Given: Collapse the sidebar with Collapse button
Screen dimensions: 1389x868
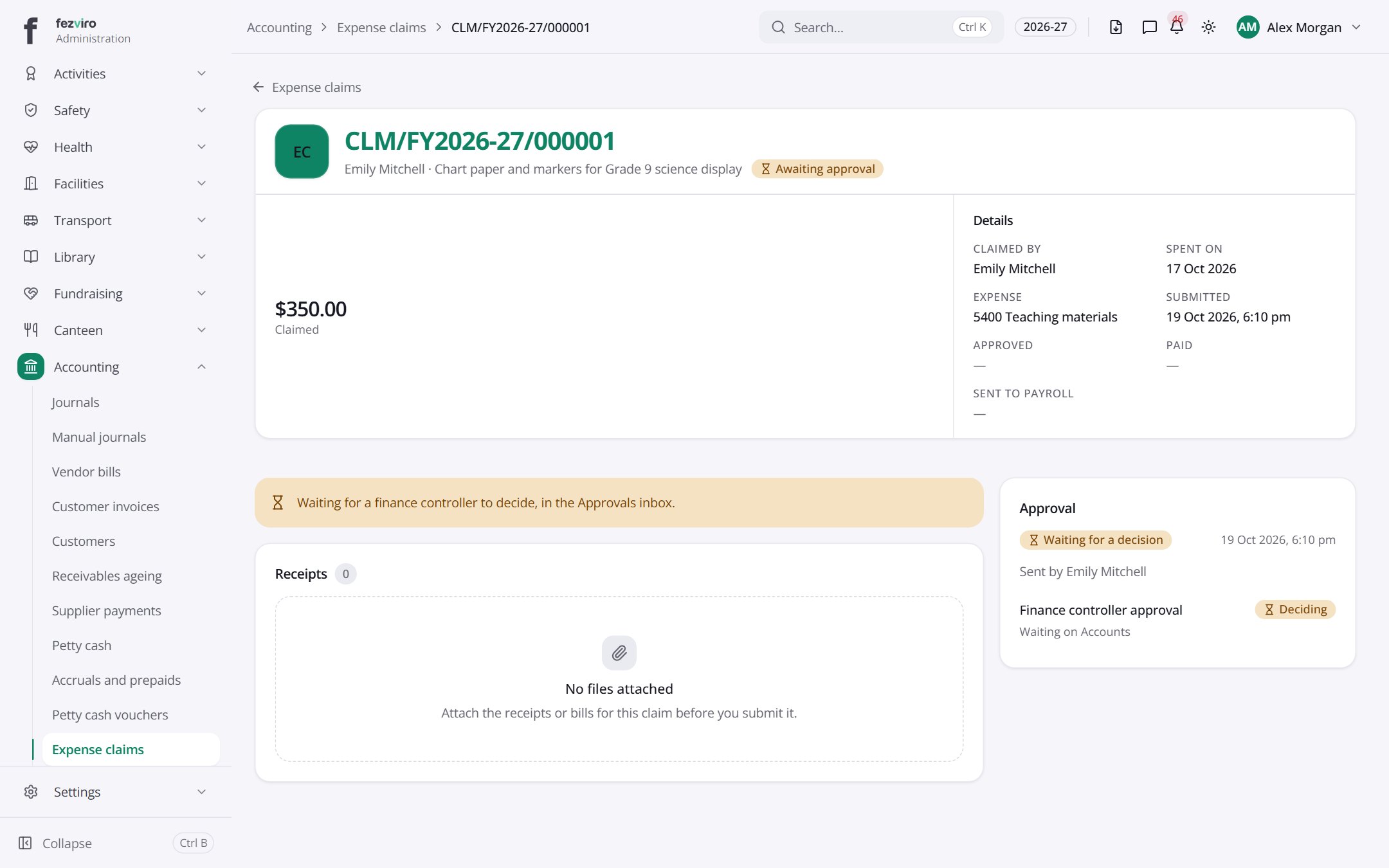Looking at the screenshot, I should click(116, 843).
